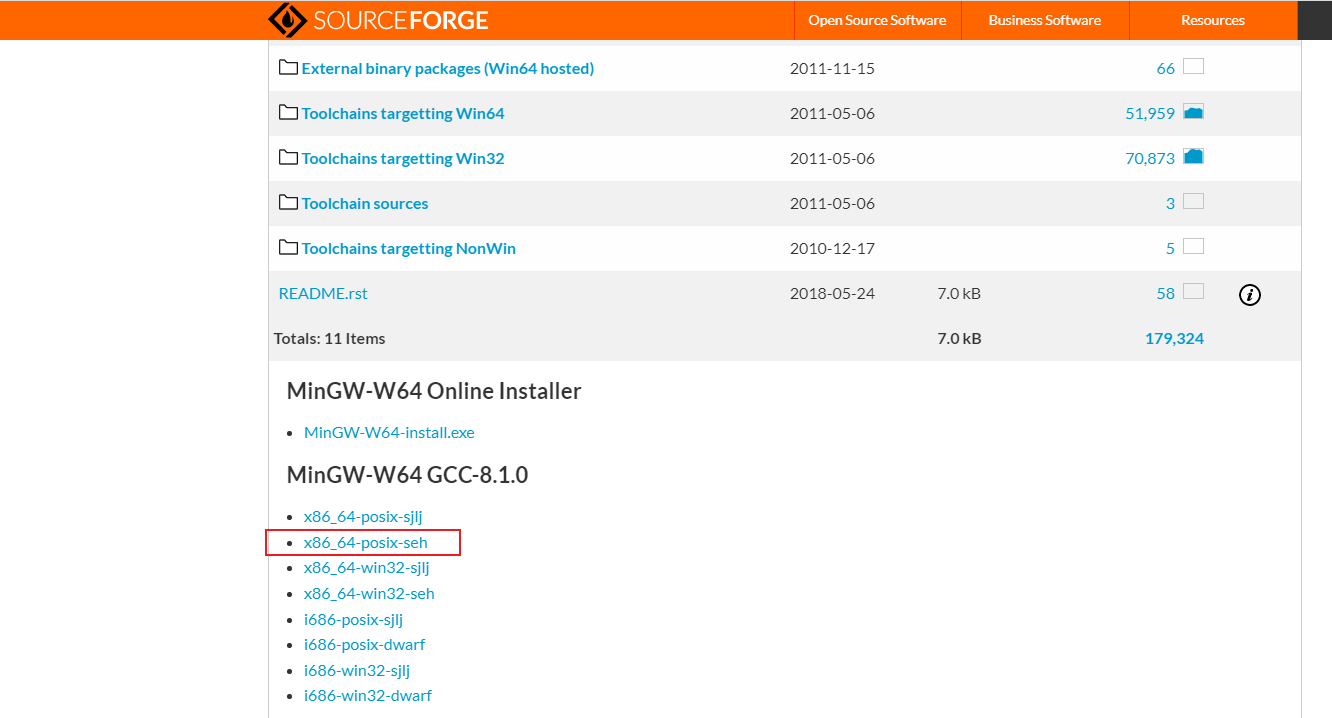
Task: Open Toolchains targetting NonWin folder link
Action: 409,248
